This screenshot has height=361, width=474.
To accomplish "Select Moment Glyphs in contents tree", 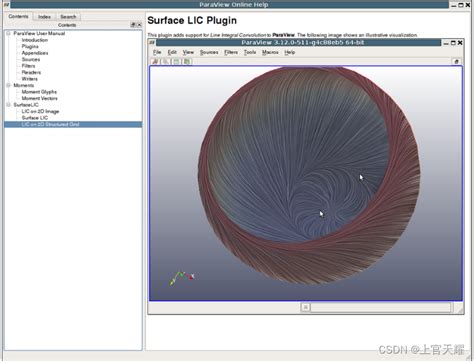I will 39,92.
